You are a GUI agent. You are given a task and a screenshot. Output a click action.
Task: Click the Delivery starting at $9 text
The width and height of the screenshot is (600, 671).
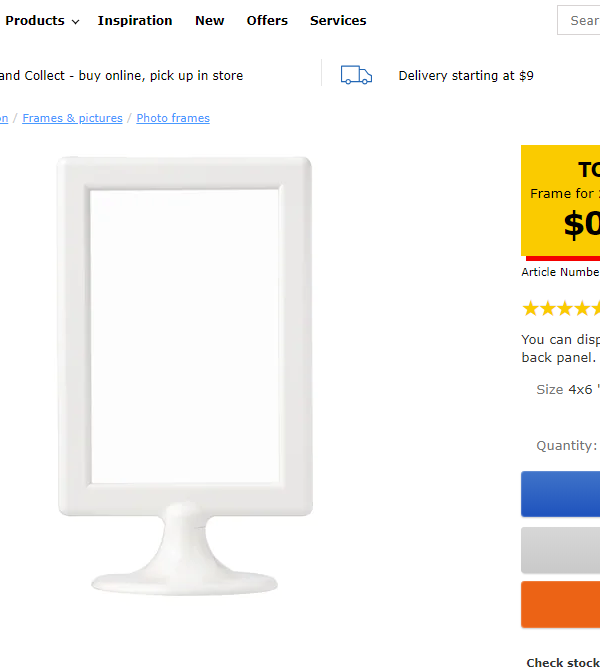tap(466, 75)
